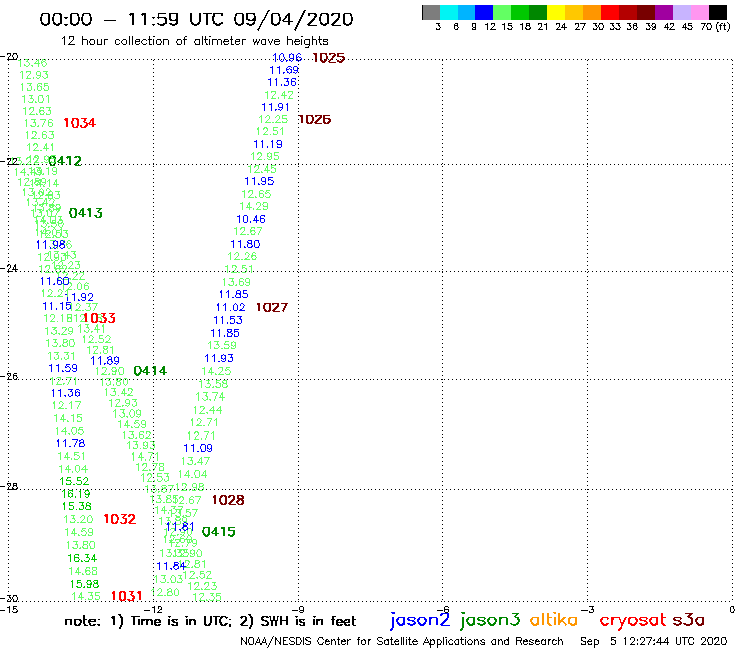Click the red pass label 1031
The image size is (740, 650).
pos(126,596)
